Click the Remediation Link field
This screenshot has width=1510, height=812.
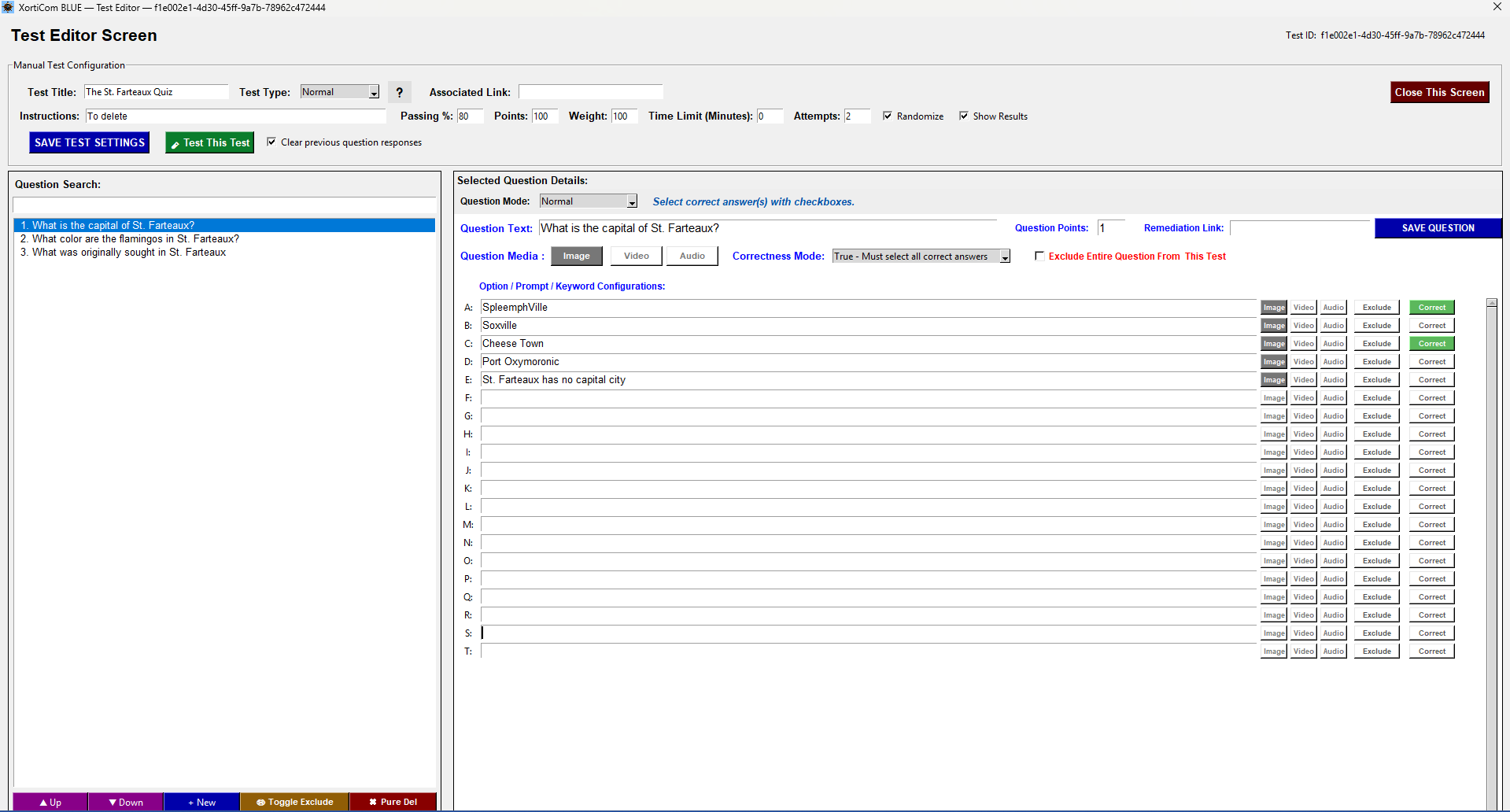[1299, 228]
